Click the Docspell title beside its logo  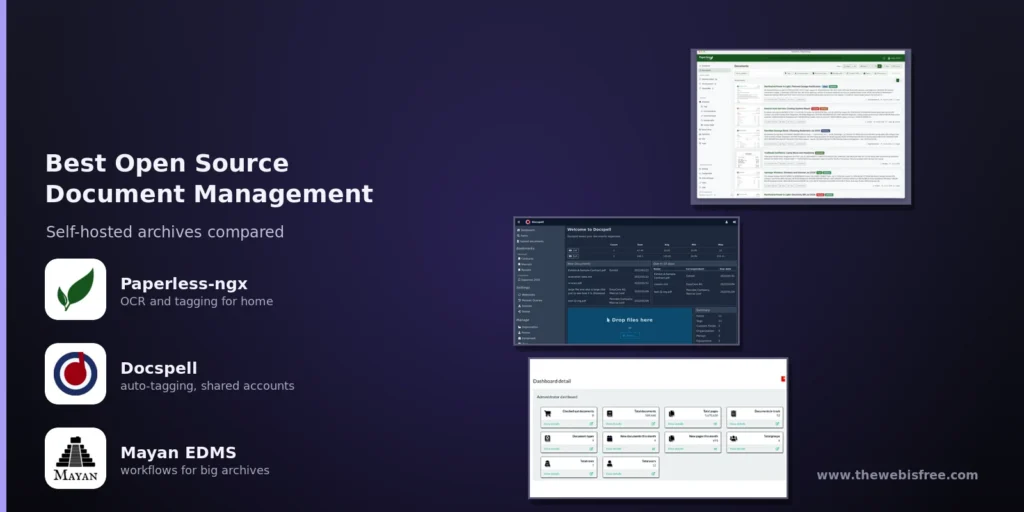(159, 368)
